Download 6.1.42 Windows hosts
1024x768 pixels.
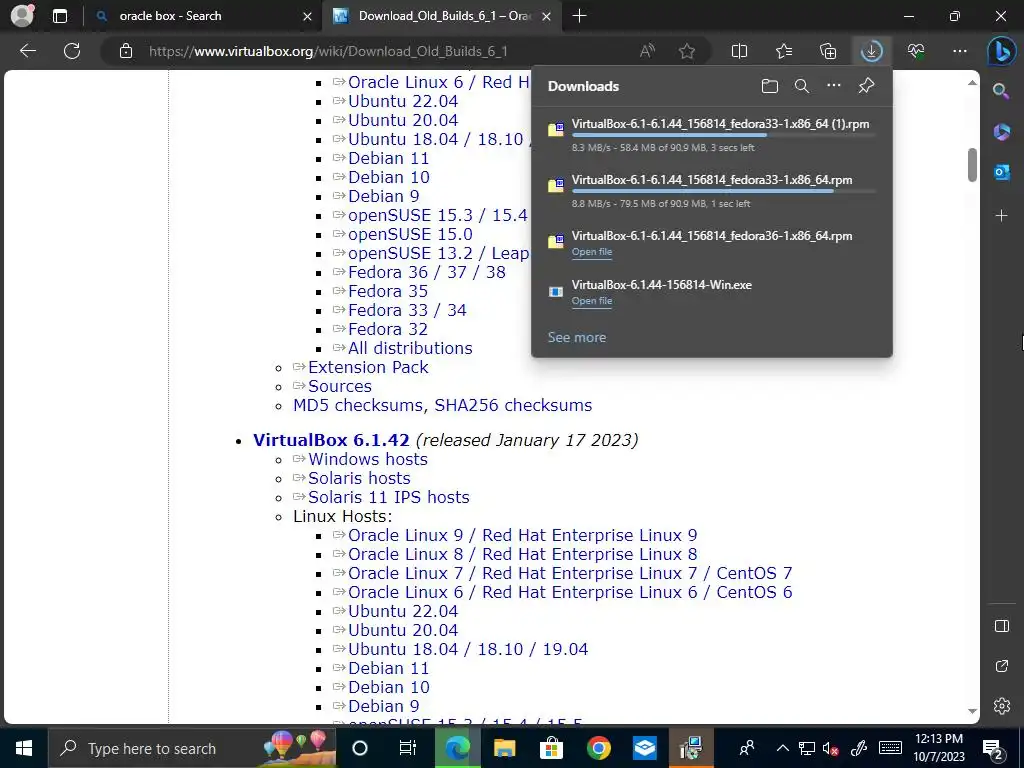tap(368, 459)
